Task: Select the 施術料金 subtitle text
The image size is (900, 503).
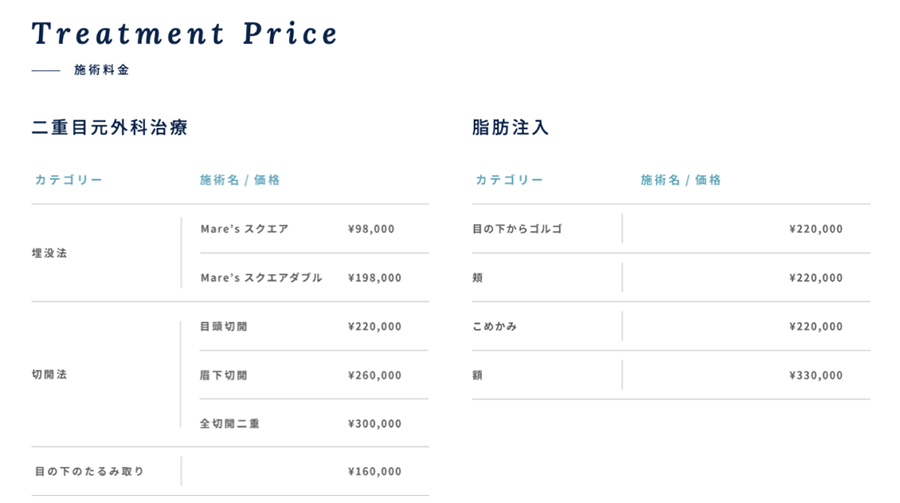Action: [x=102, y=70]
